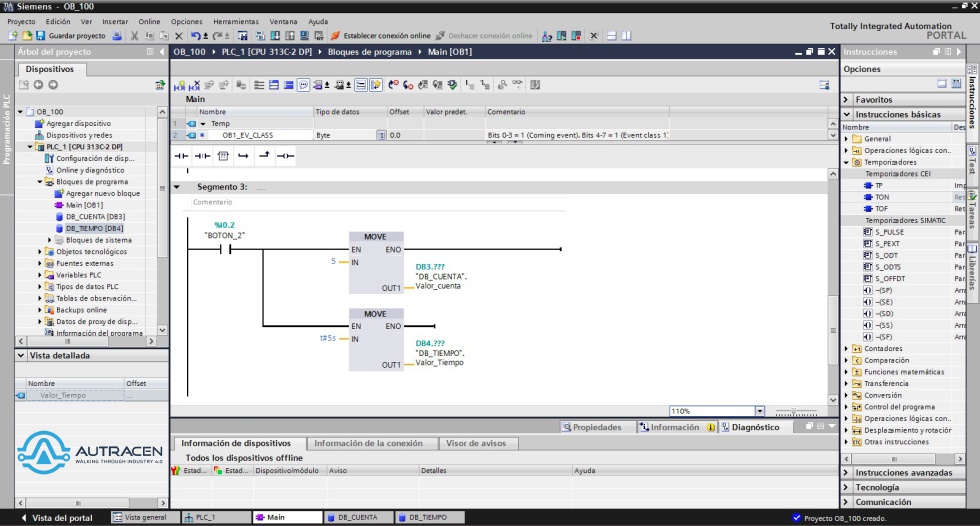Screen dimensions: 980x526
Task: Insert an output coil from favorites
Action: tap(286, 156)
